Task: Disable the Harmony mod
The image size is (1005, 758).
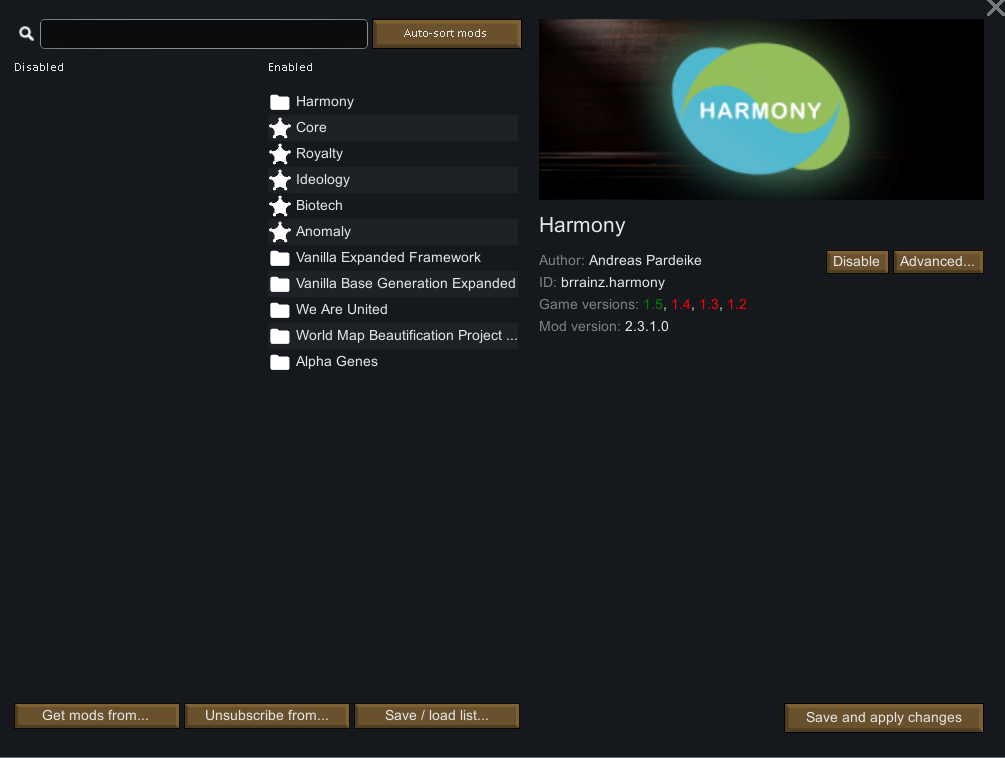Action: tap(856, 262)
